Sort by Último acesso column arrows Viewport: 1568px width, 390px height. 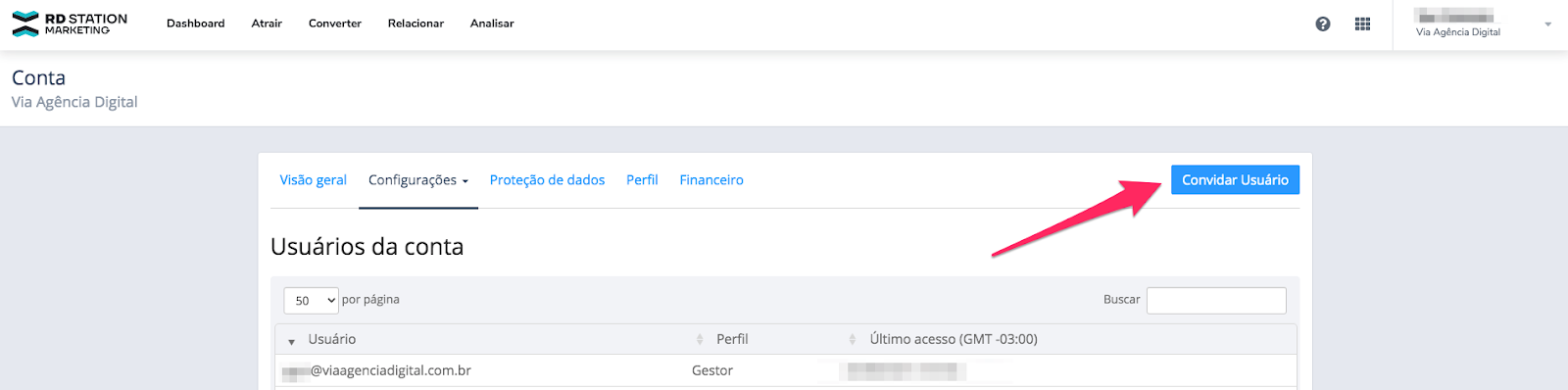(852, 339)
